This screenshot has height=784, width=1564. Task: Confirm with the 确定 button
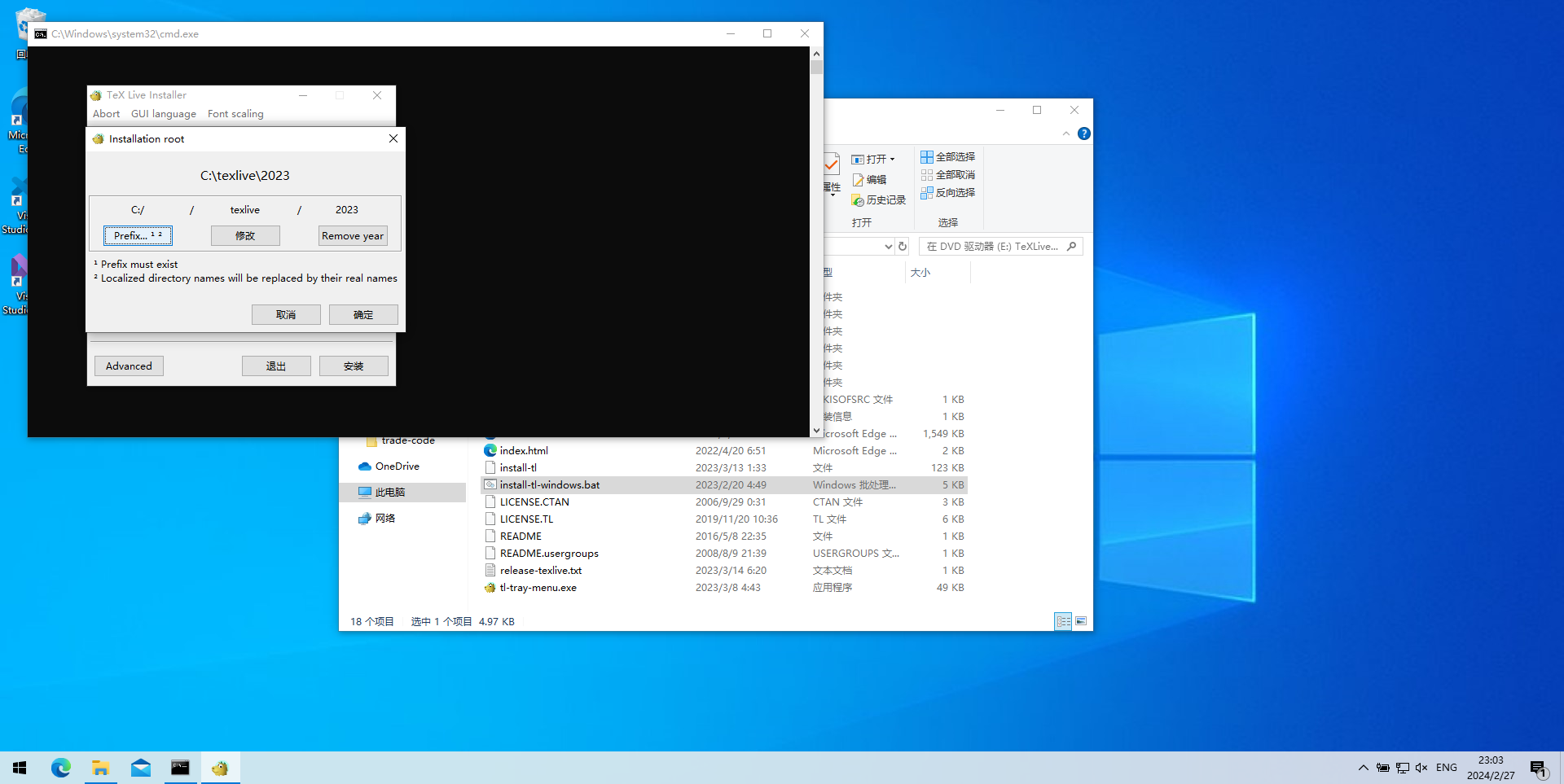click(x=363, y=314)
